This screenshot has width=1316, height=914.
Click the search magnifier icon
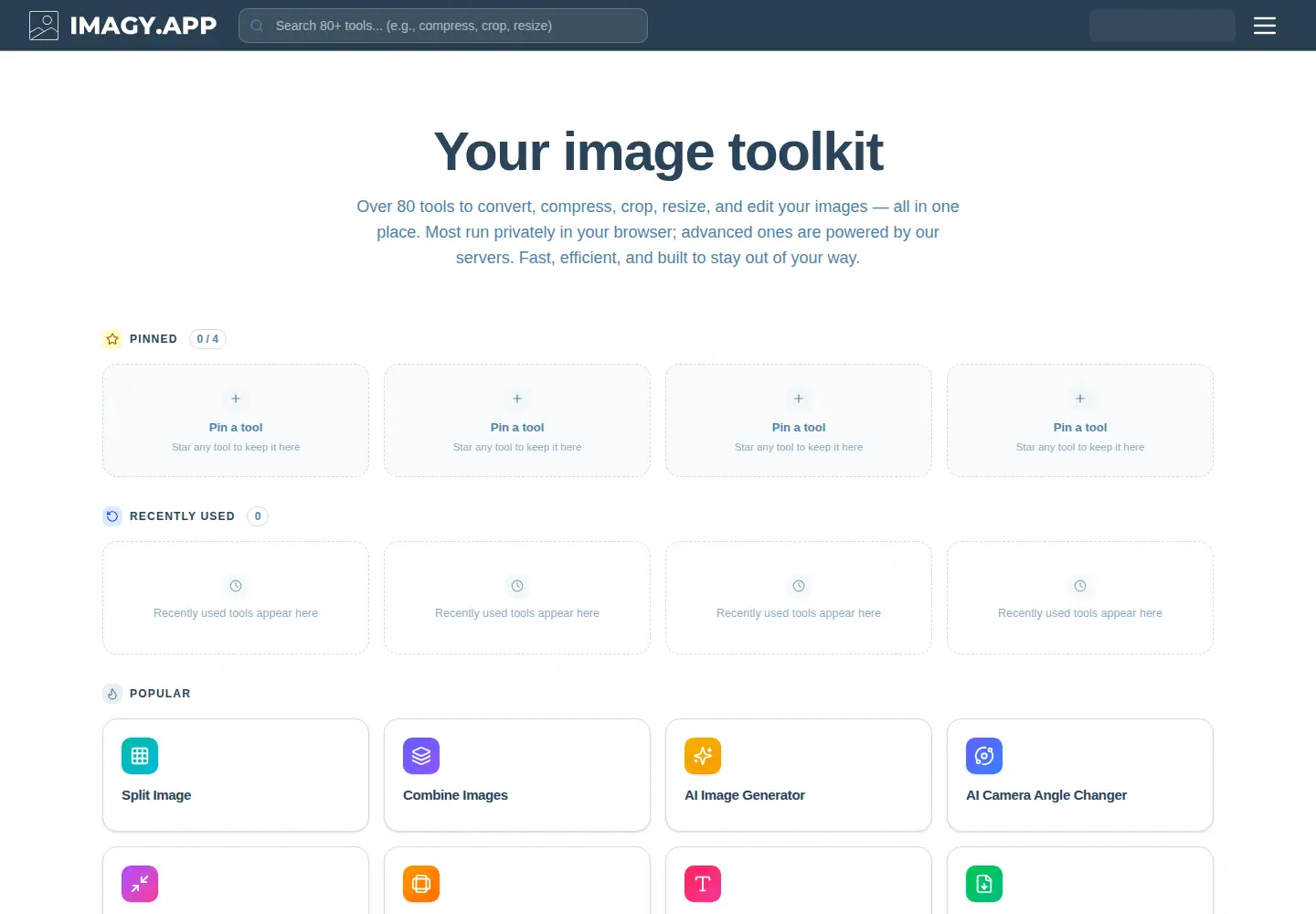(x=258, y=26)
